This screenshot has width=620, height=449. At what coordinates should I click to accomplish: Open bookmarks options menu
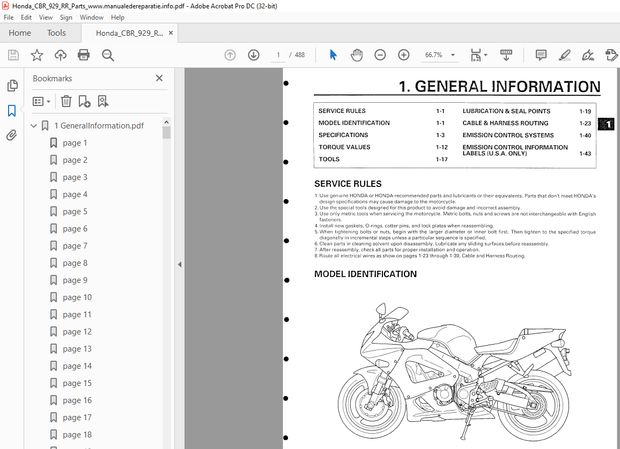tap(42, 102)
